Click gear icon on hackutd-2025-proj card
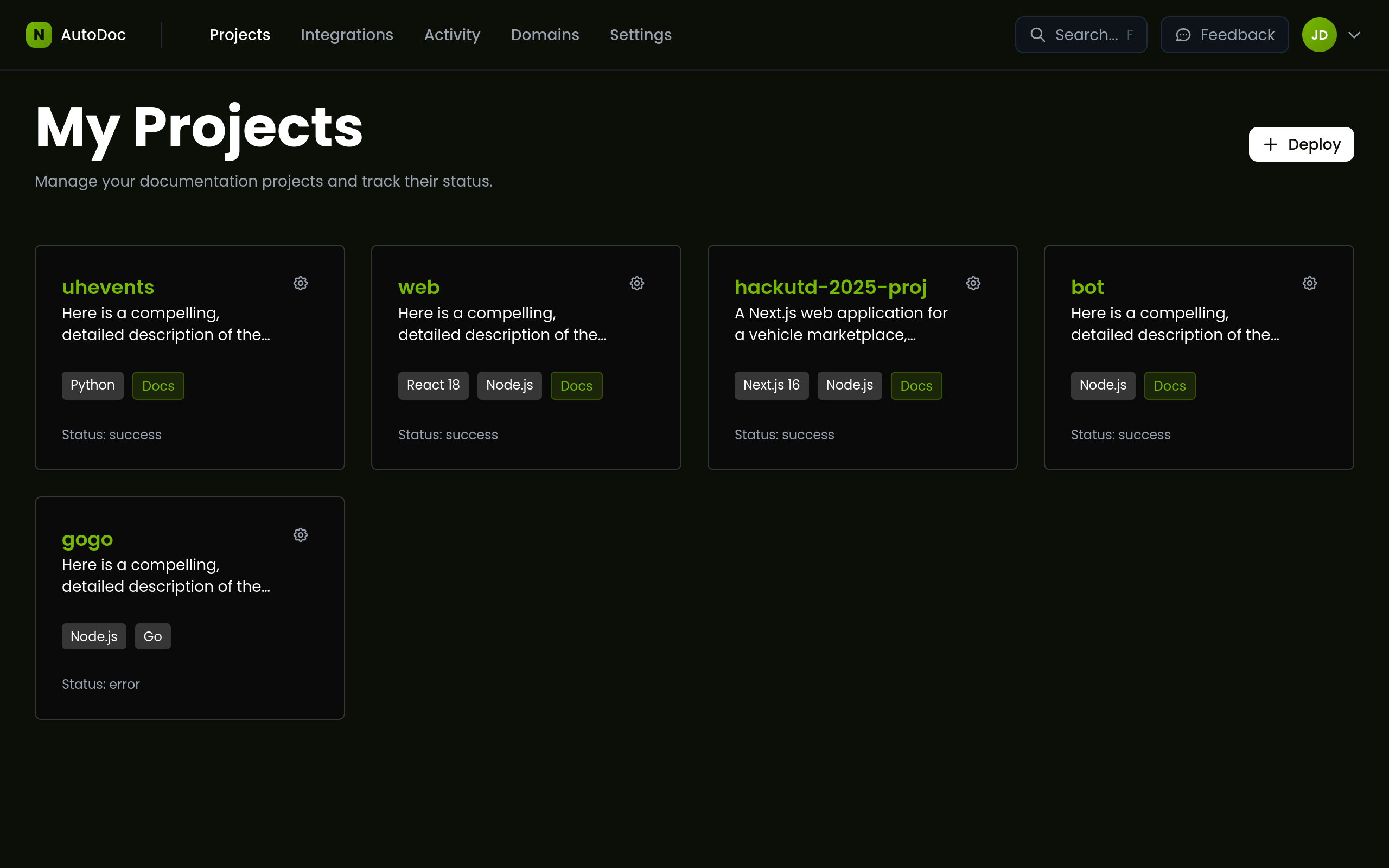This screenshot has width=1389, height=868. coord(973,283)
